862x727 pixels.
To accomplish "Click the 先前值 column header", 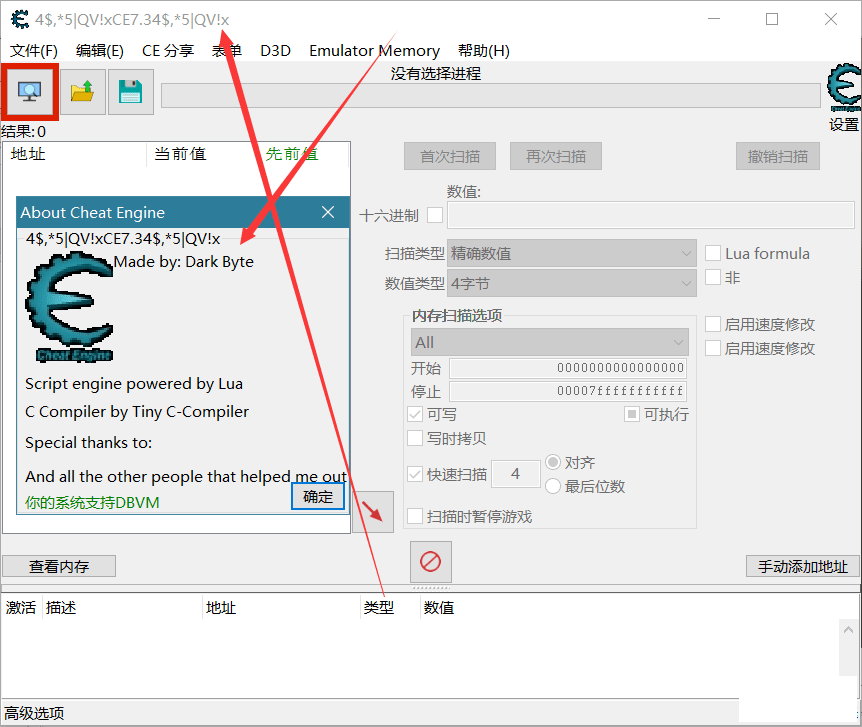I will (291, 154).
